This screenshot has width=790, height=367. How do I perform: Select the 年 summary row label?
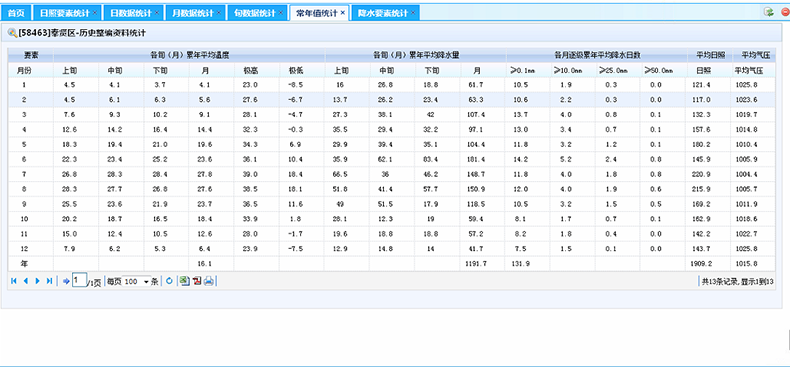point(24,264)
